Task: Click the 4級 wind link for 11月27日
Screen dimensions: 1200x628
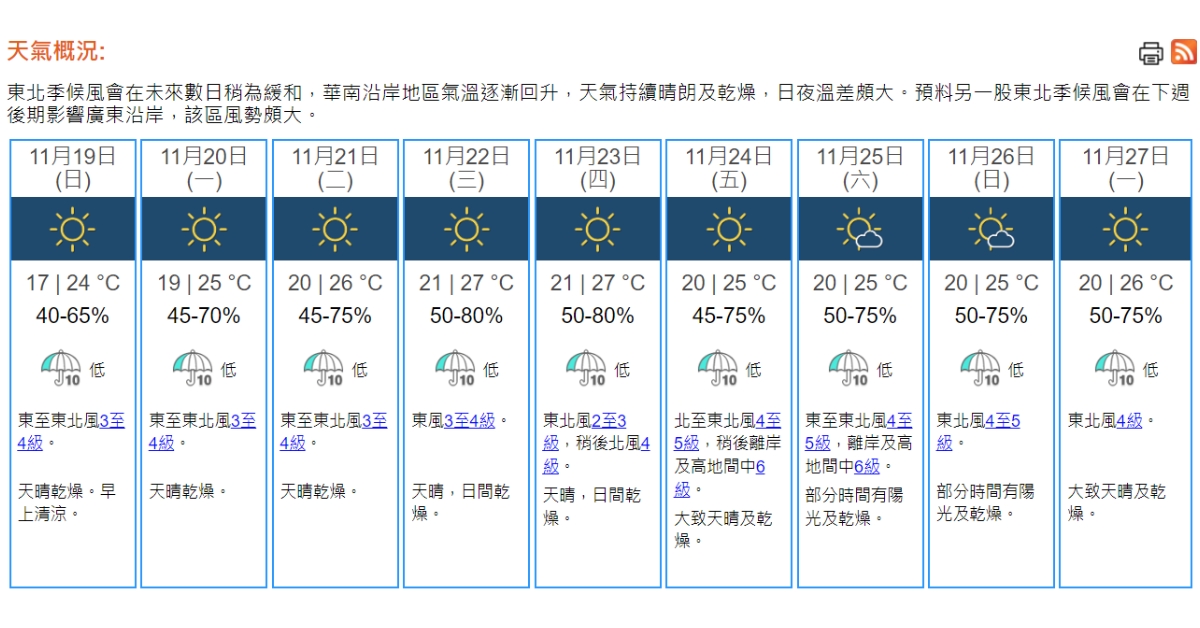Action: [x=1129, y=421]
